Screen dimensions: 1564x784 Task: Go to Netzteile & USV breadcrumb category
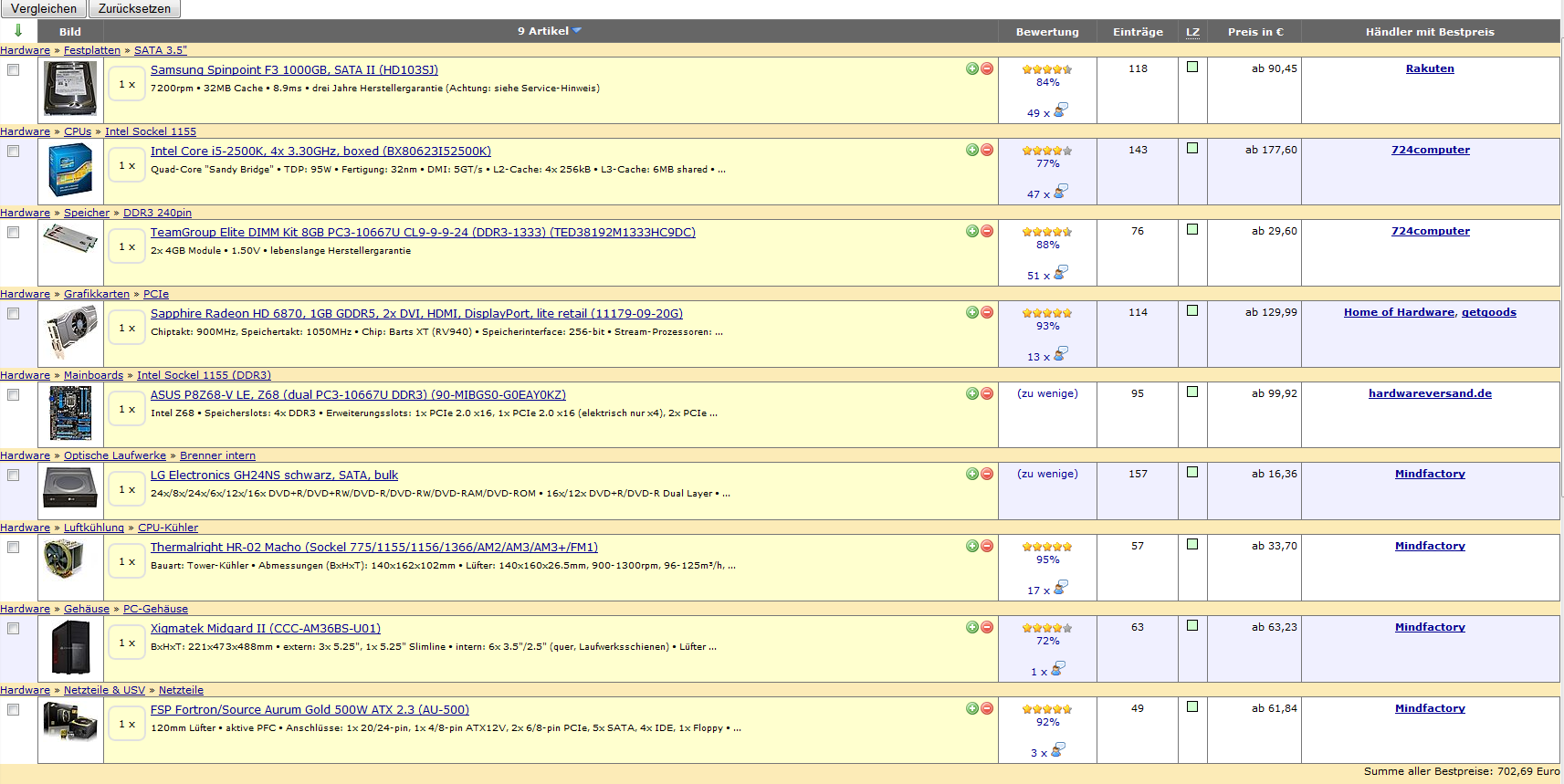click(104, 690)
